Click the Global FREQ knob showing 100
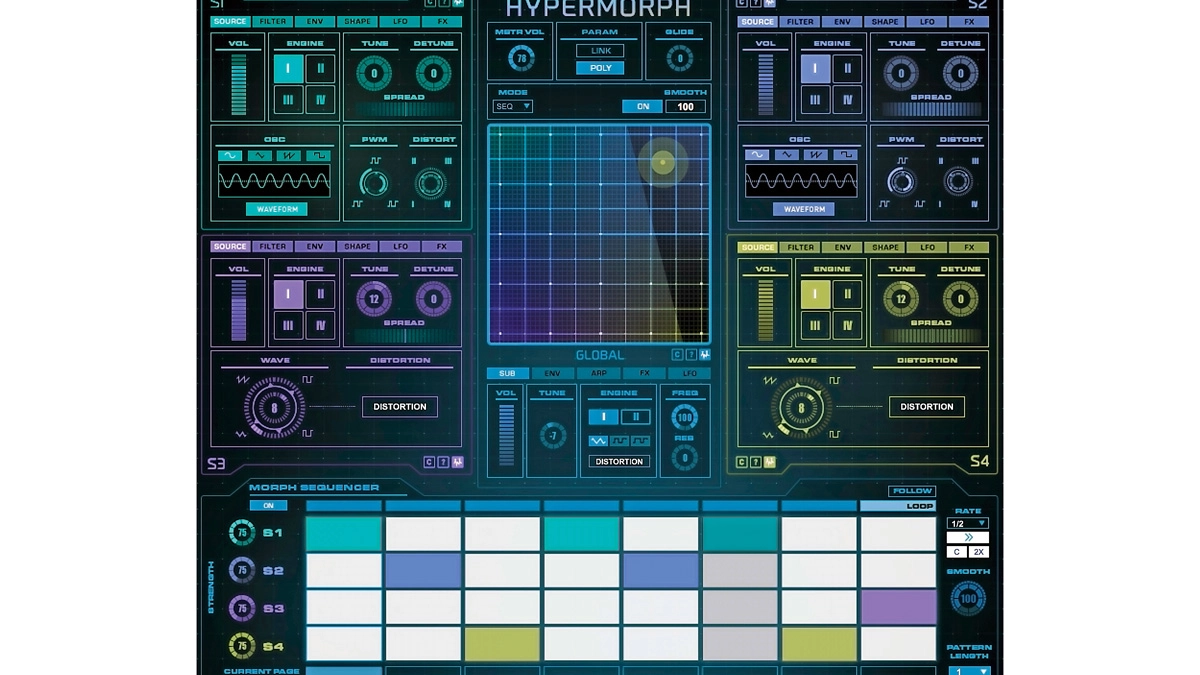The width and height of the screenshot is (1200, 675). coord(684,417)
